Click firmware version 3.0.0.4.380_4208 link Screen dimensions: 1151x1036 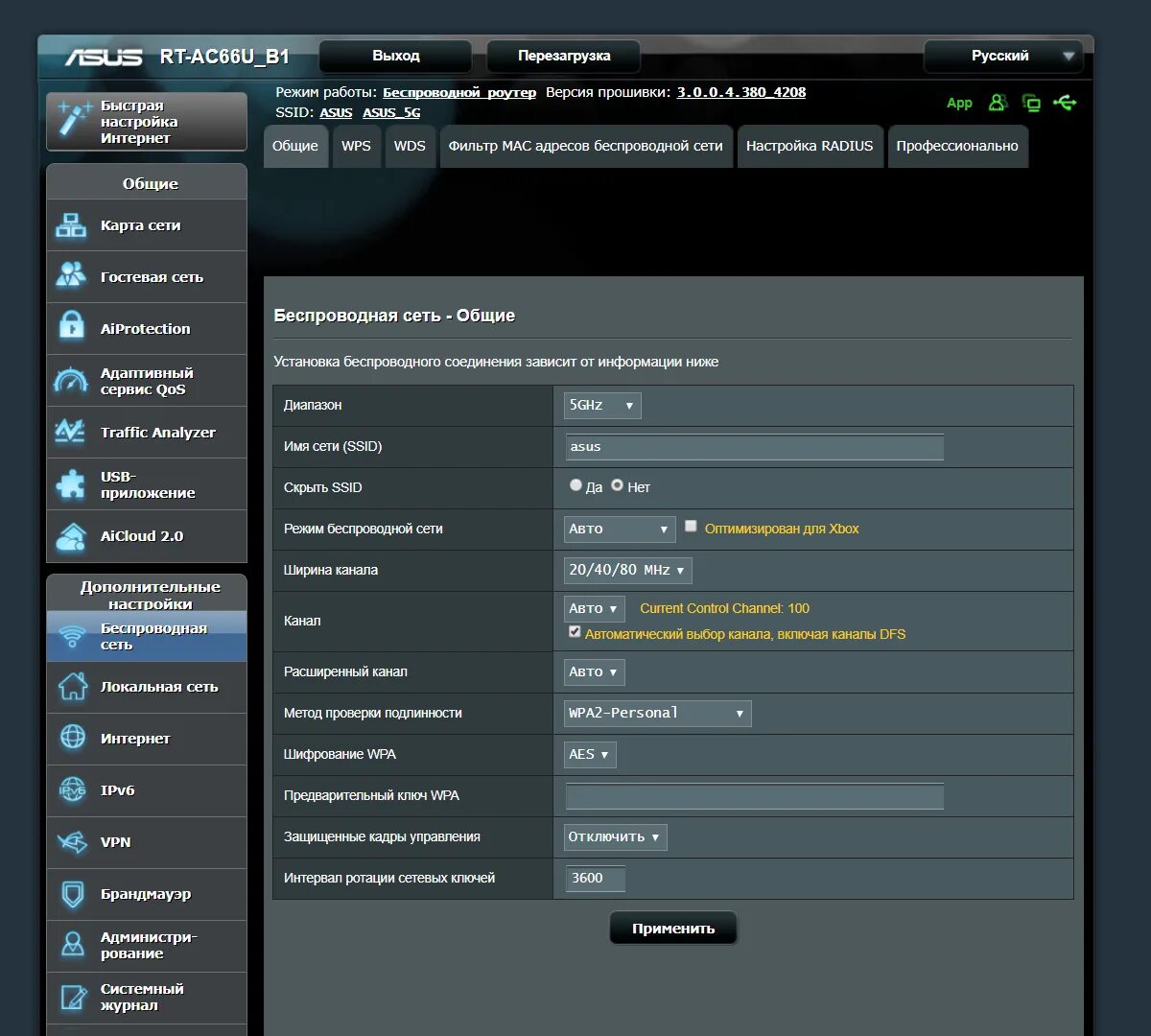741,93
